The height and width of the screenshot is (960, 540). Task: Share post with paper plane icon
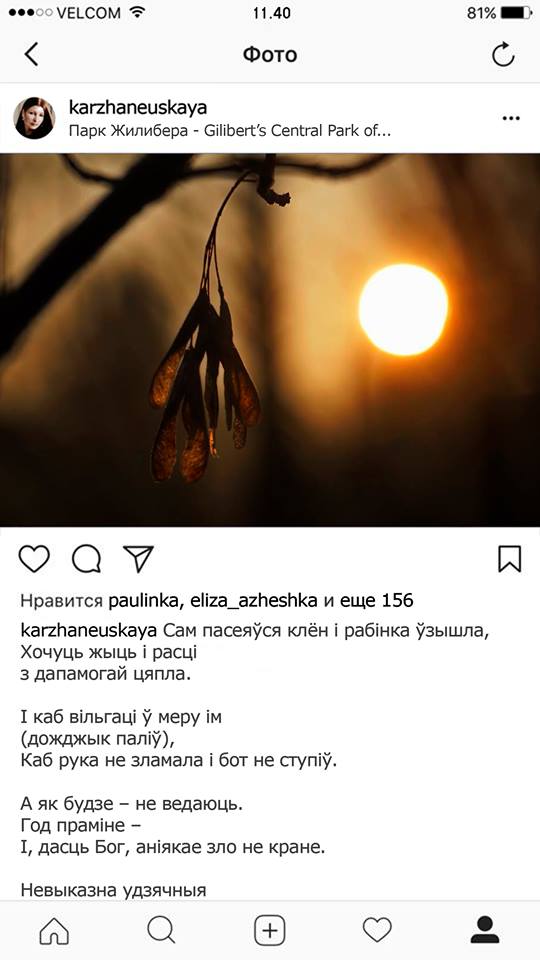pyautogui.click(x=138, y=558)
